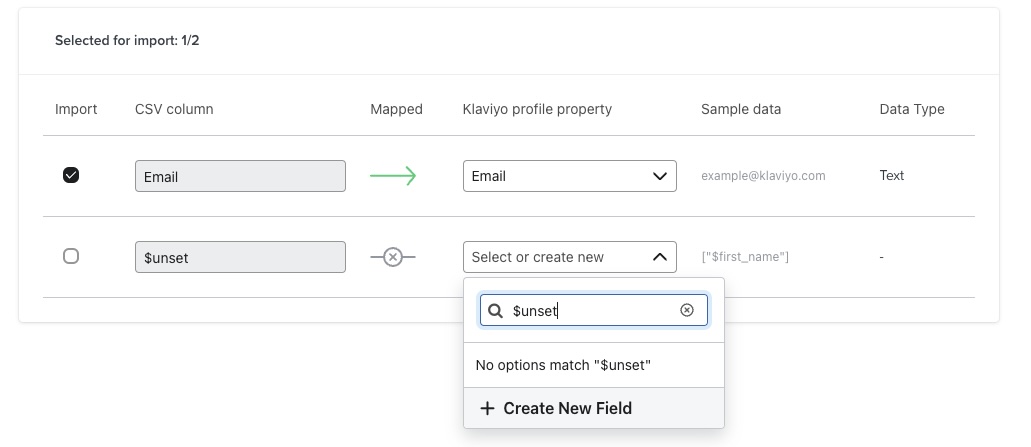Click the 'Klaviyo profile property' column header
Viewport: 1031px width, 447px height.
pos(537,109)
